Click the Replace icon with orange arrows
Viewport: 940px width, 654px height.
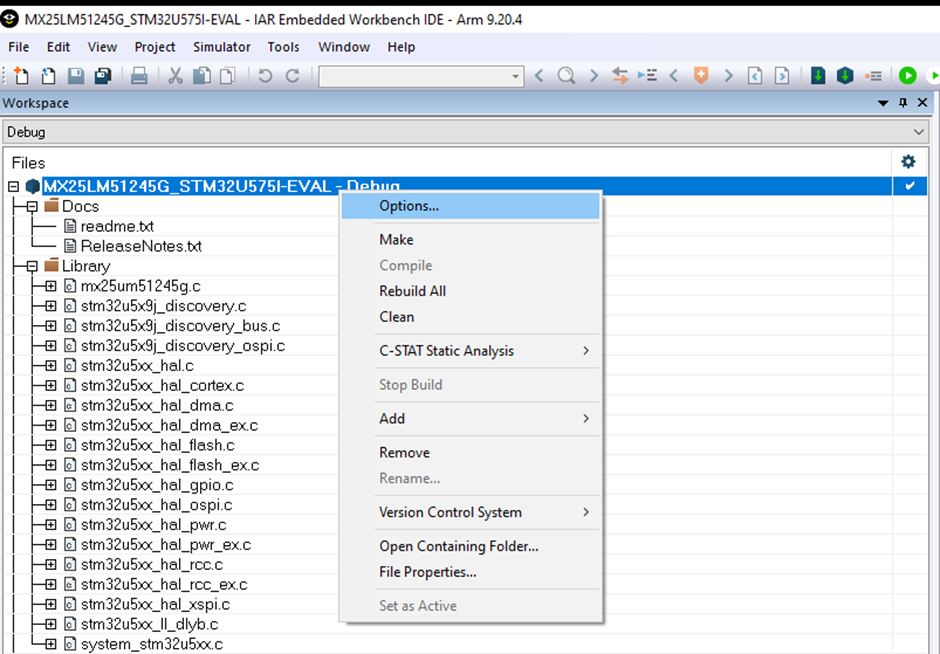click(x=620, y=76)
